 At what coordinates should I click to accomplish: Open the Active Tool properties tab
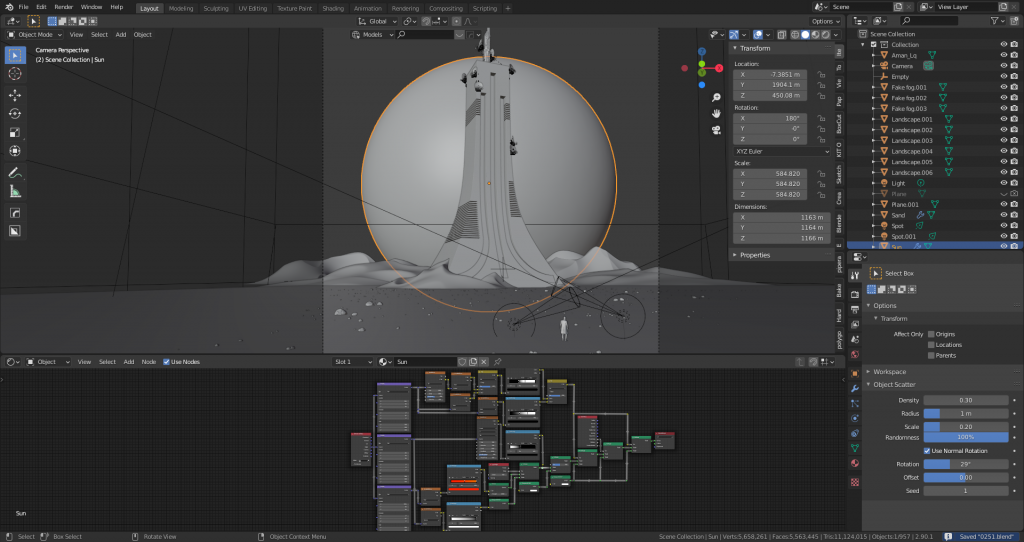855,276
